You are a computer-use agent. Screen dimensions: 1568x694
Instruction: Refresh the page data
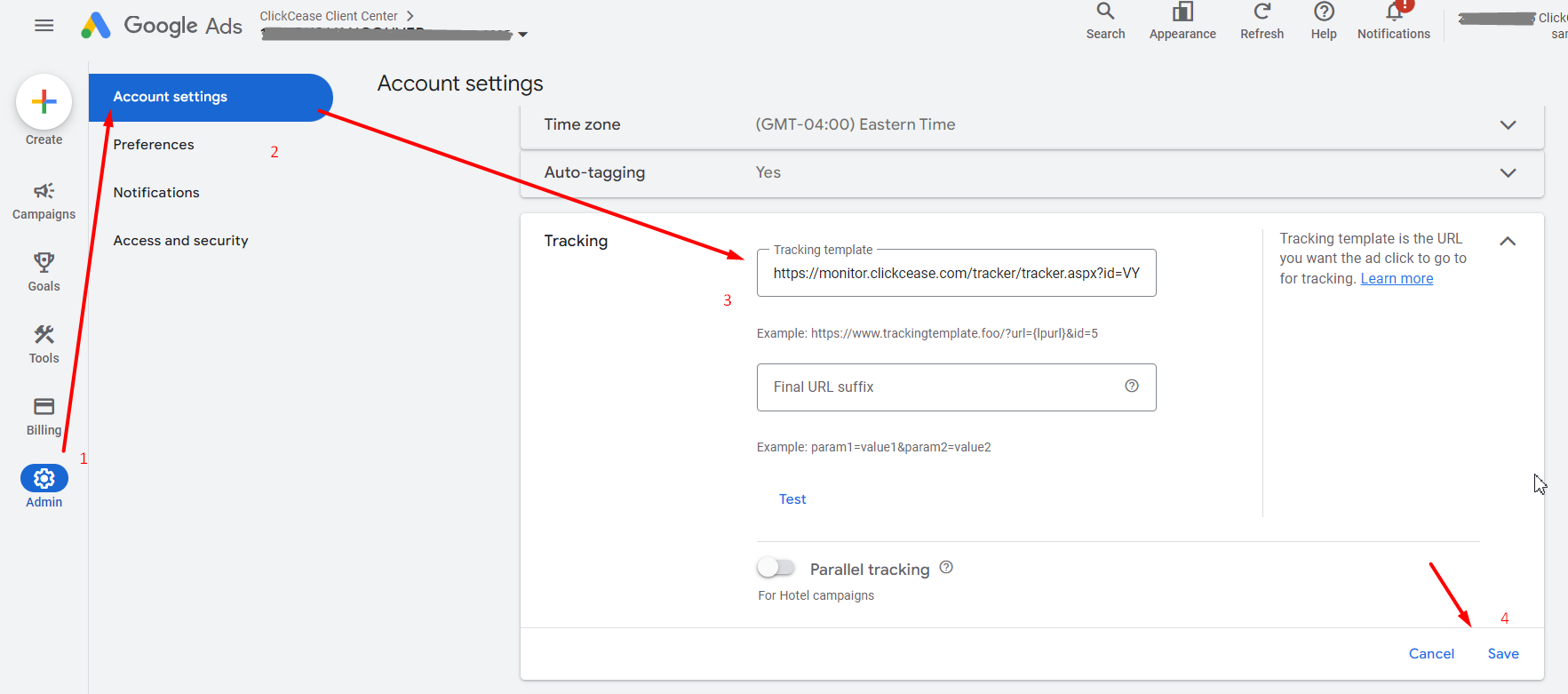click(1262, 21)
